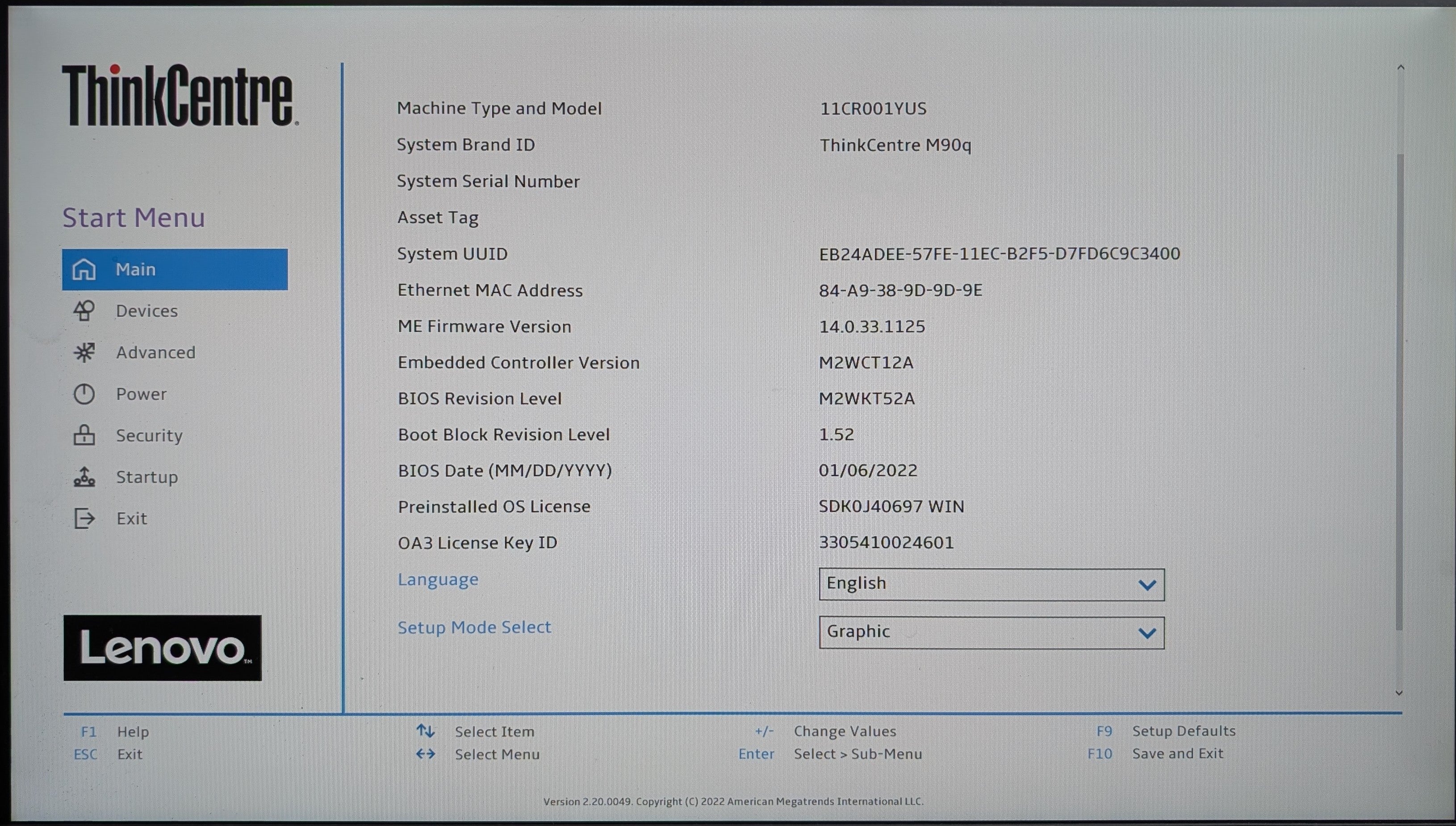Click the ThinkCentre M90q brand value

895,145
